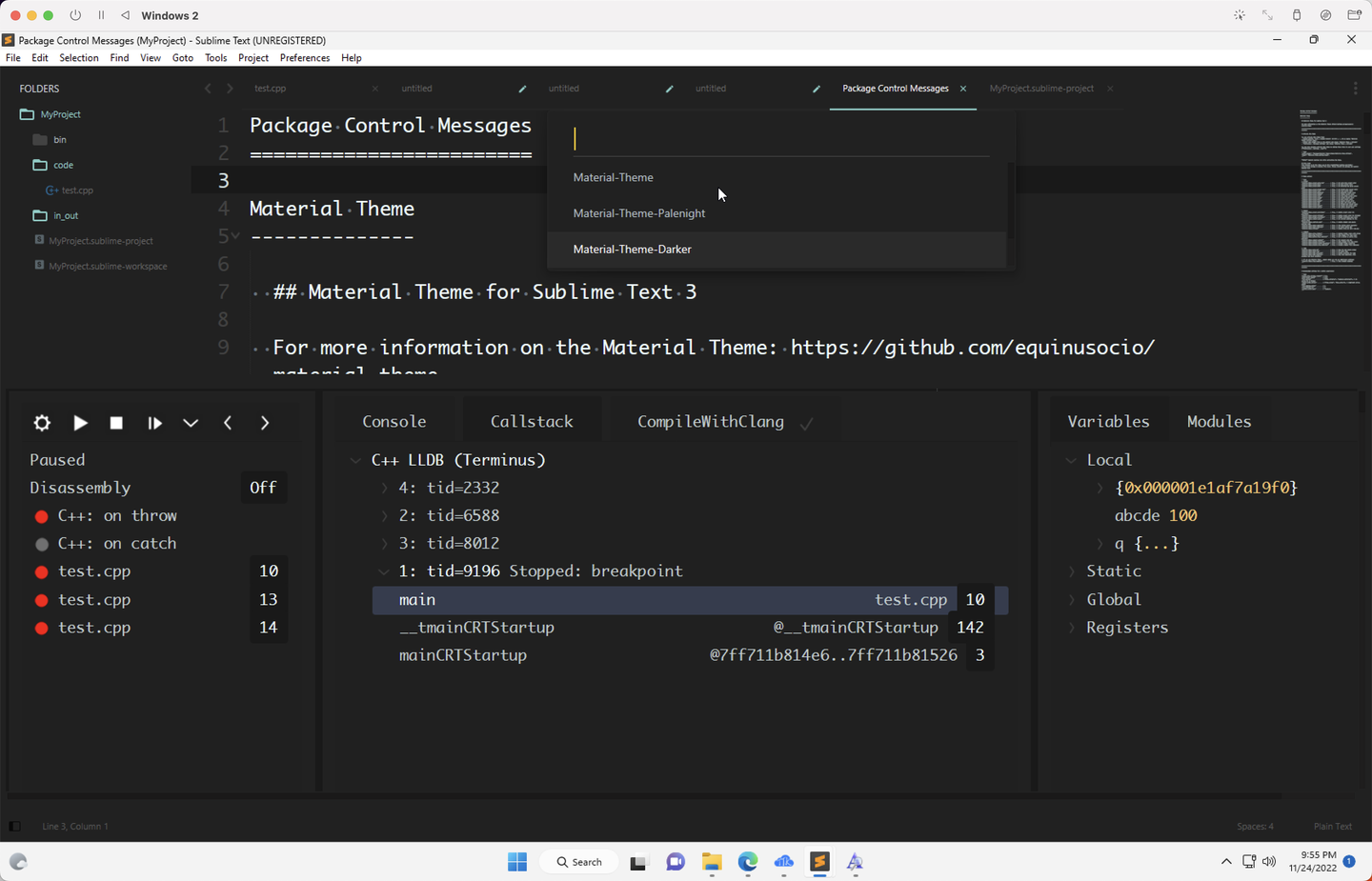The height and width of the screenshot is (881, 1372).
Task: Open the debugger settings gear icon
Action: [x=42, y=423]
